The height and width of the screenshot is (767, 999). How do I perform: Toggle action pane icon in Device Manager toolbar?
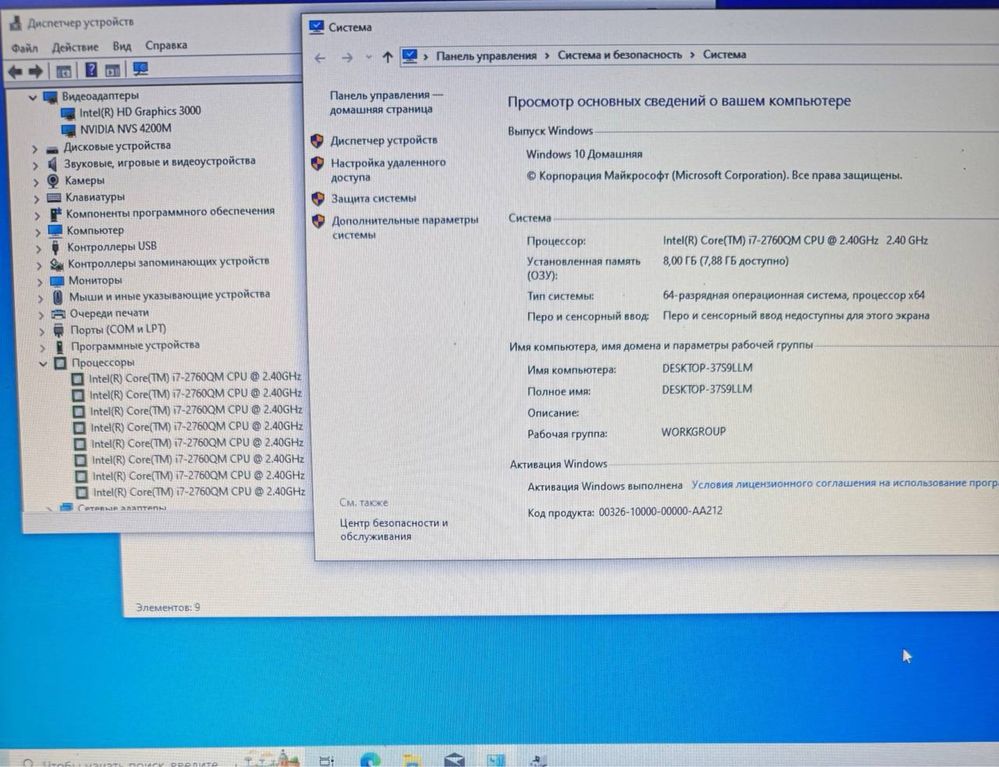(113, 70)
